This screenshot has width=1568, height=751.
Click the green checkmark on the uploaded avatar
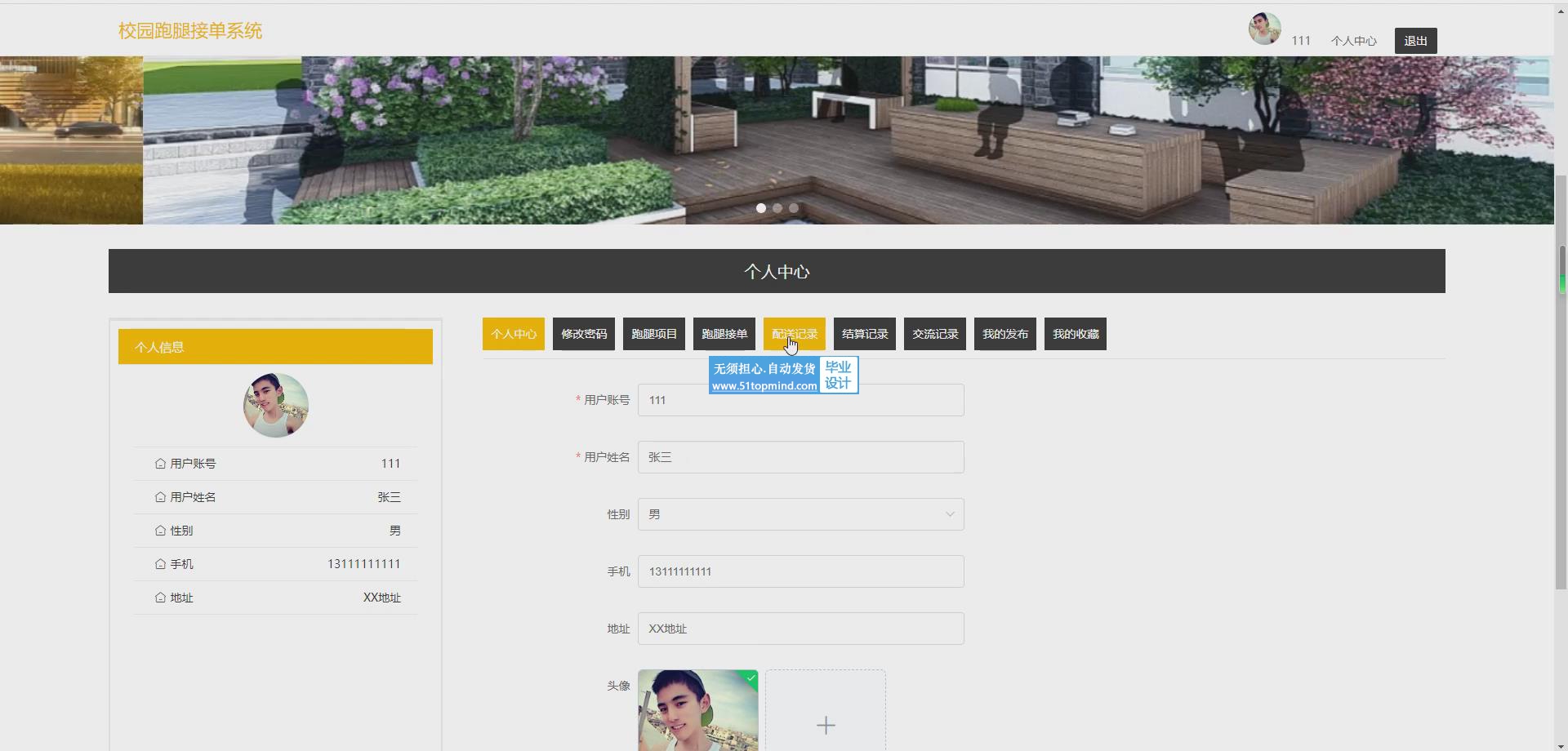pyautogui.click(x=751, y=678)
